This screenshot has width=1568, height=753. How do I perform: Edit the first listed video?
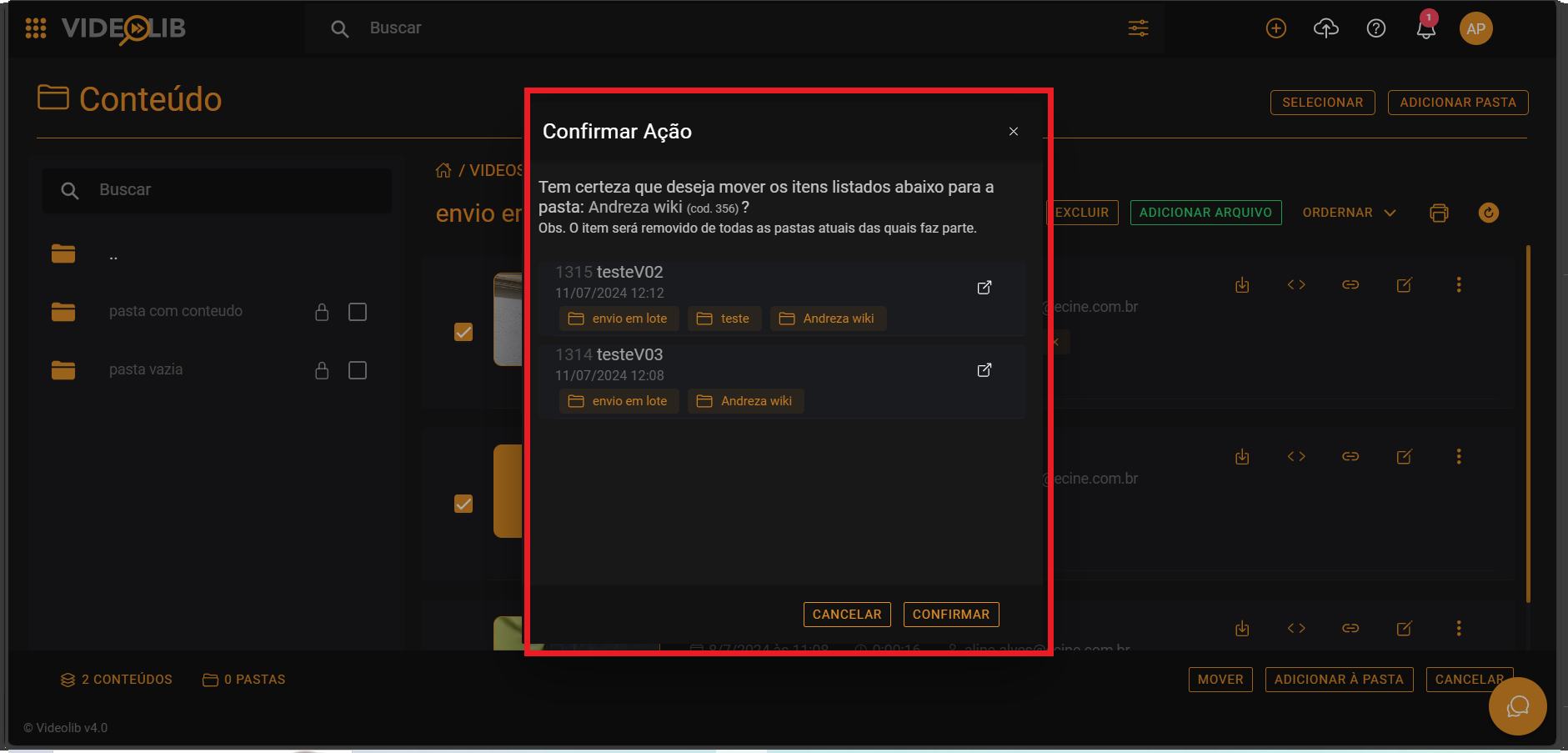[x=1405, y=285]
